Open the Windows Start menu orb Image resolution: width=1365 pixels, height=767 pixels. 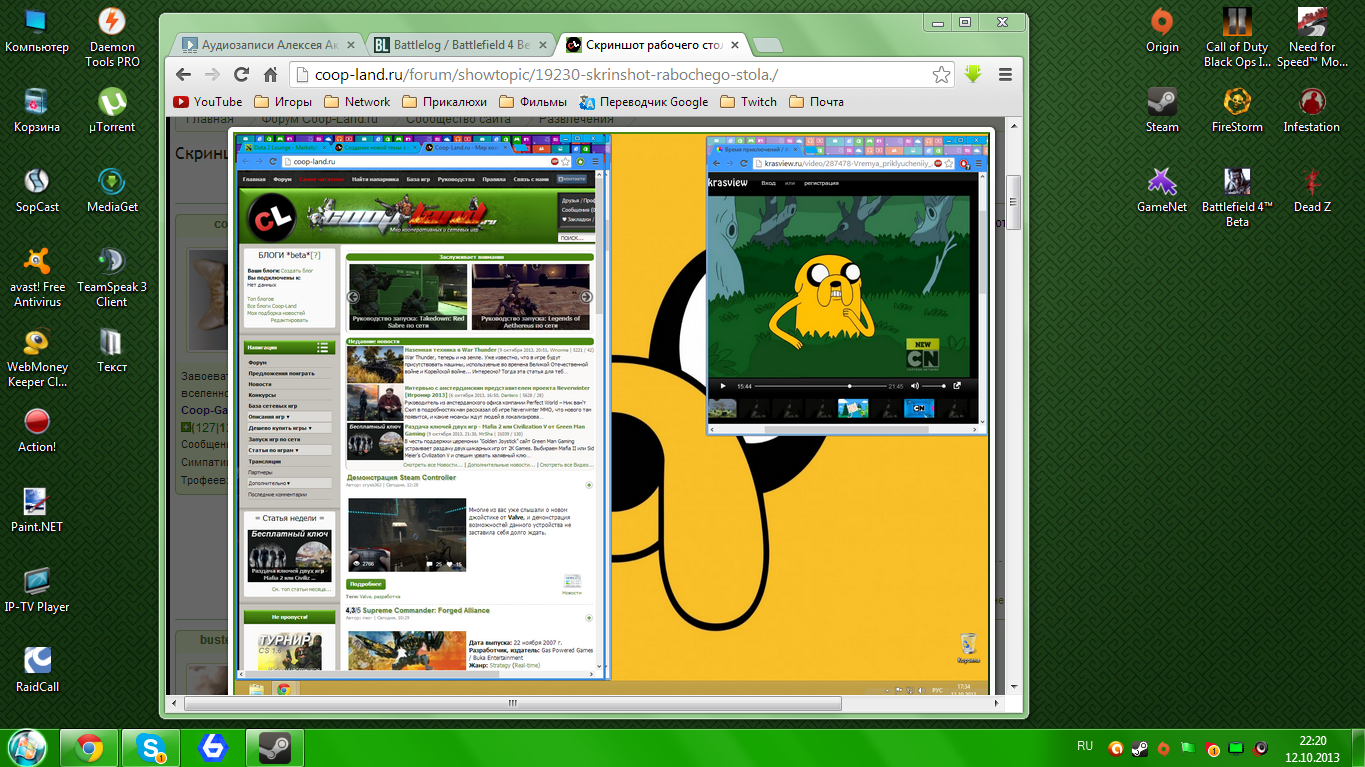(27, 747)
